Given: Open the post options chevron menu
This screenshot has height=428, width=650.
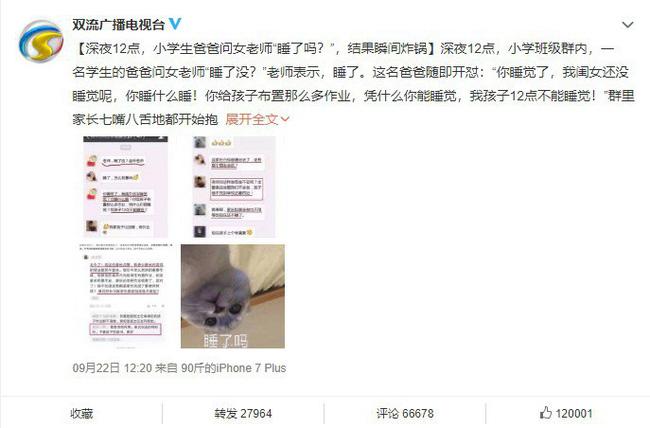Looking at the screenshot, I should pyautogui.click(x=628, y=25).
